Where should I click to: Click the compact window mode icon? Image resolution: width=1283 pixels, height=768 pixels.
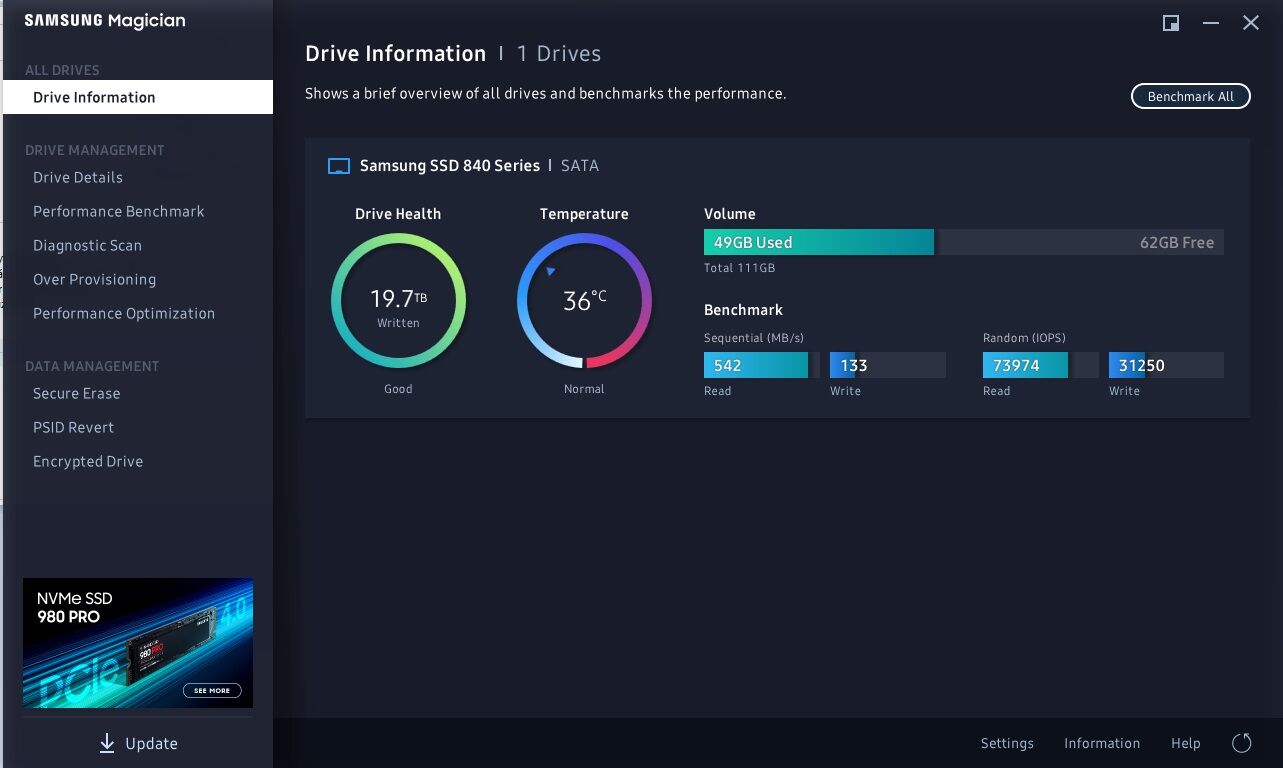[1171, 23]
